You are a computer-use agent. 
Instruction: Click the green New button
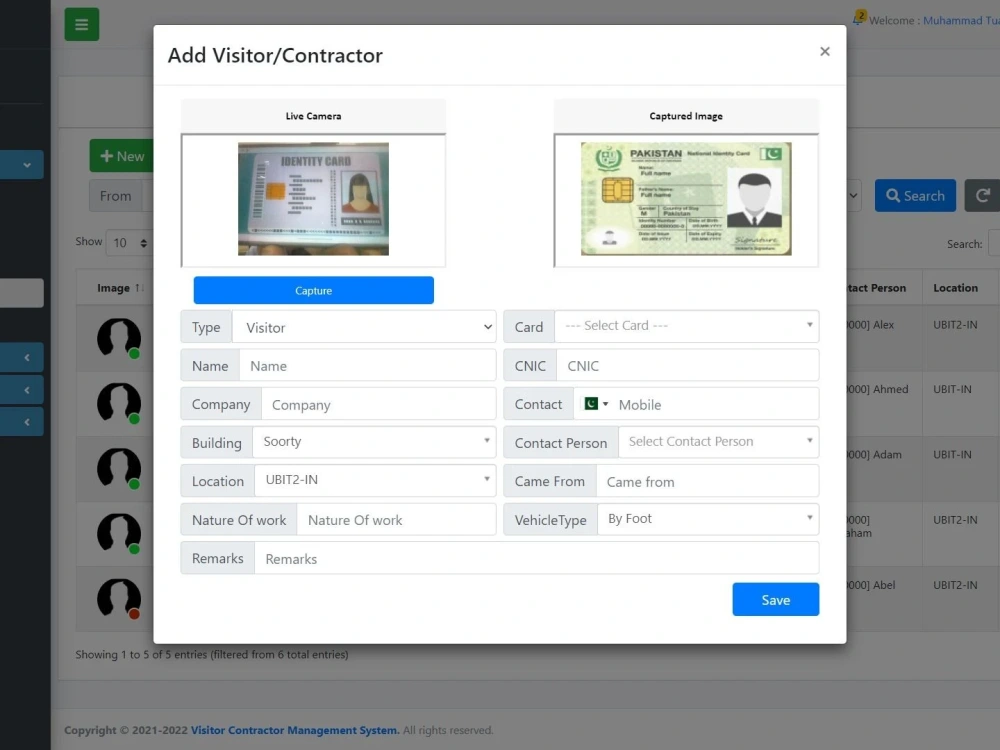[x=122, y=156]
